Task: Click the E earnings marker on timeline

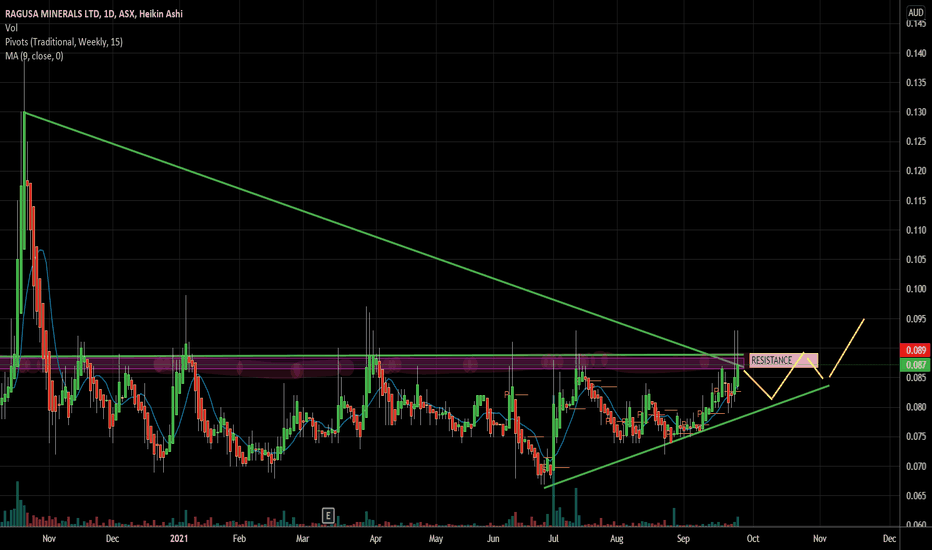Action: [328, 515]
